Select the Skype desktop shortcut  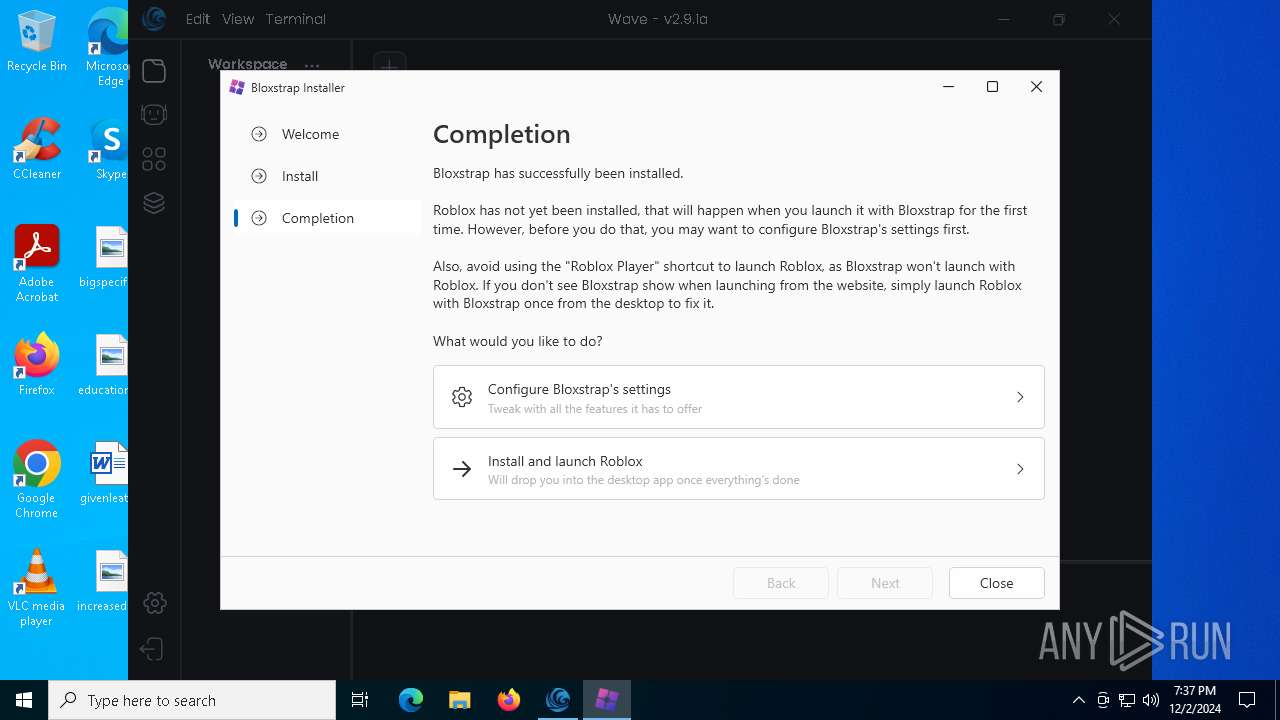click(110, 149)
